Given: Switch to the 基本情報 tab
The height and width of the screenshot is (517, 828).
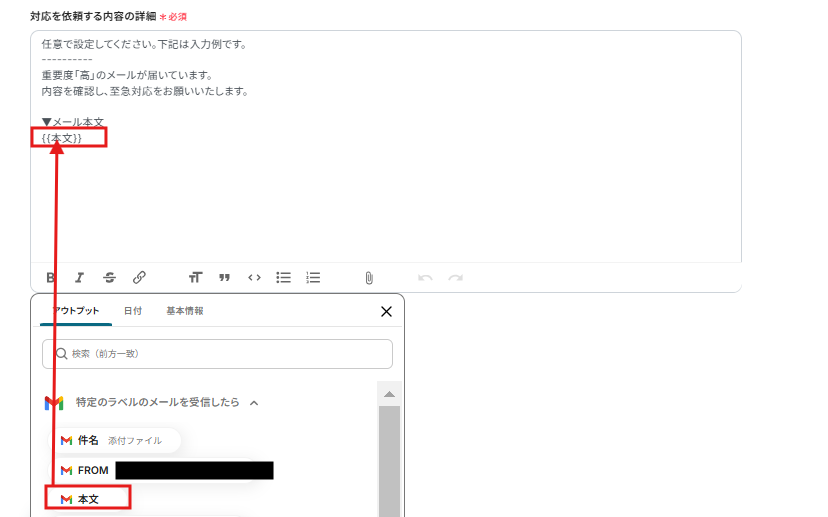Looking at the screenshot, I should tap(185, 311).
